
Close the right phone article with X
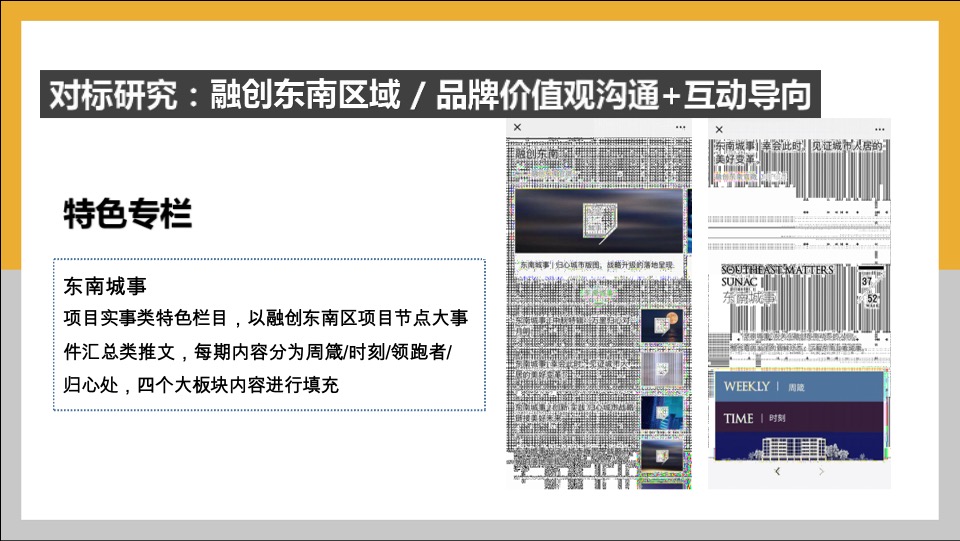[719, 130]
